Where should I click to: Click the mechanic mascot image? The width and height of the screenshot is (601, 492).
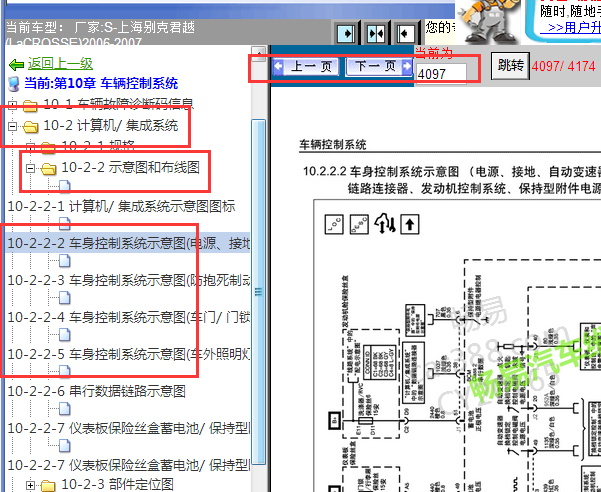pyautogui.click(x=489, y=21)
